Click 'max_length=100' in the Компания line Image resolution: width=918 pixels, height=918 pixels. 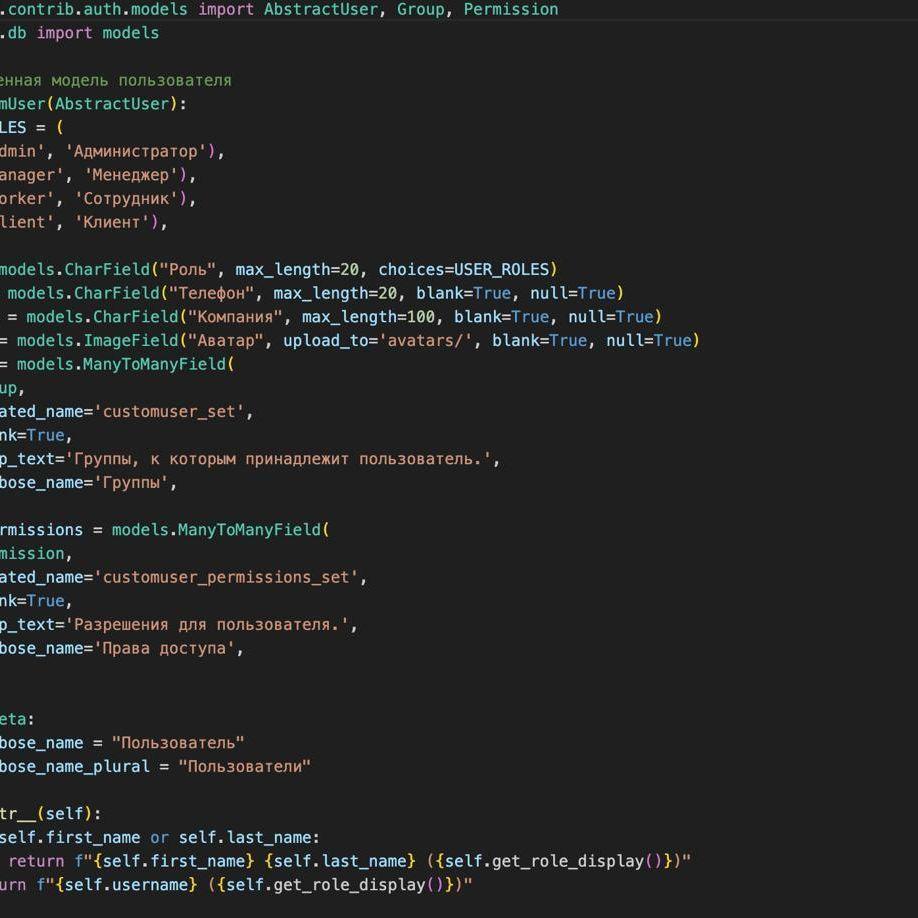point(368,317)
